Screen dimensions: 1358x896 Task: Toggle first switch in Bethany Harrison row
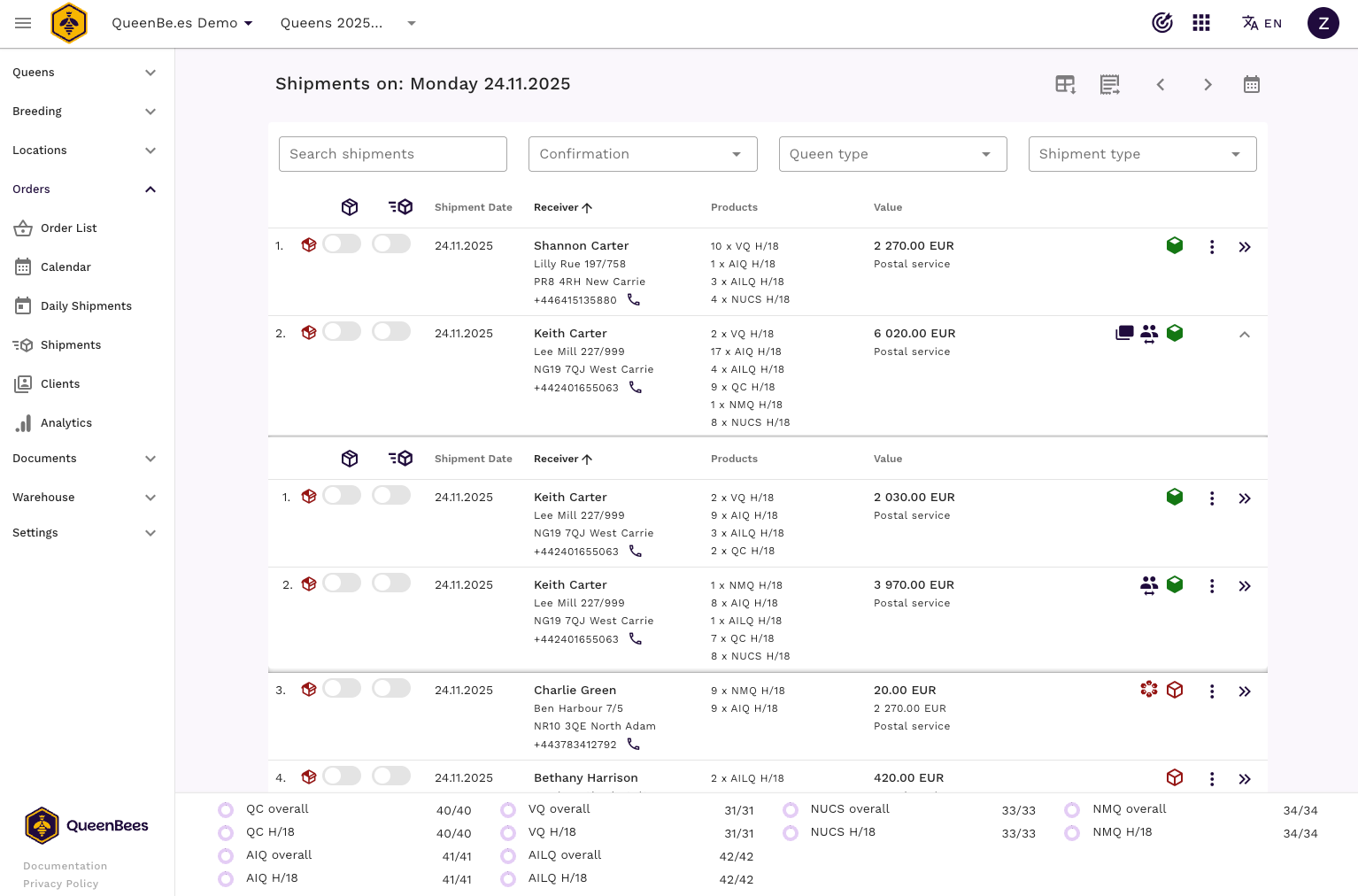(x=342, y=776)
